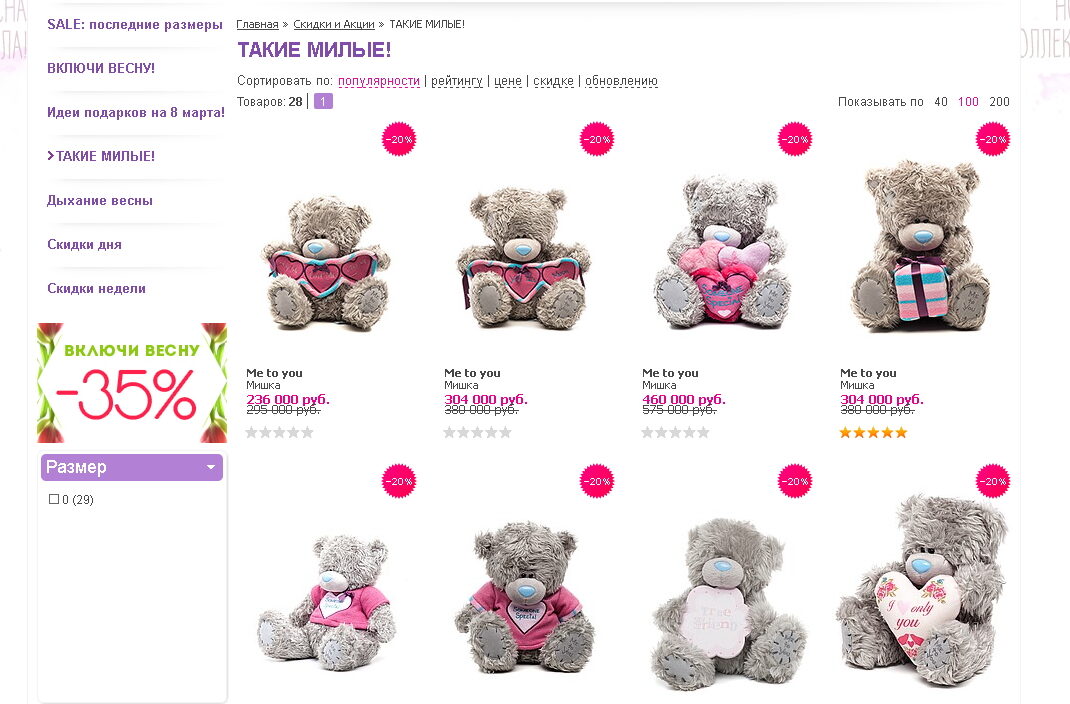Open Идеи подарков на 8 марта category
Image resolution: width=1070 pixels, height=704 pixels.
(x=135, y=112)
